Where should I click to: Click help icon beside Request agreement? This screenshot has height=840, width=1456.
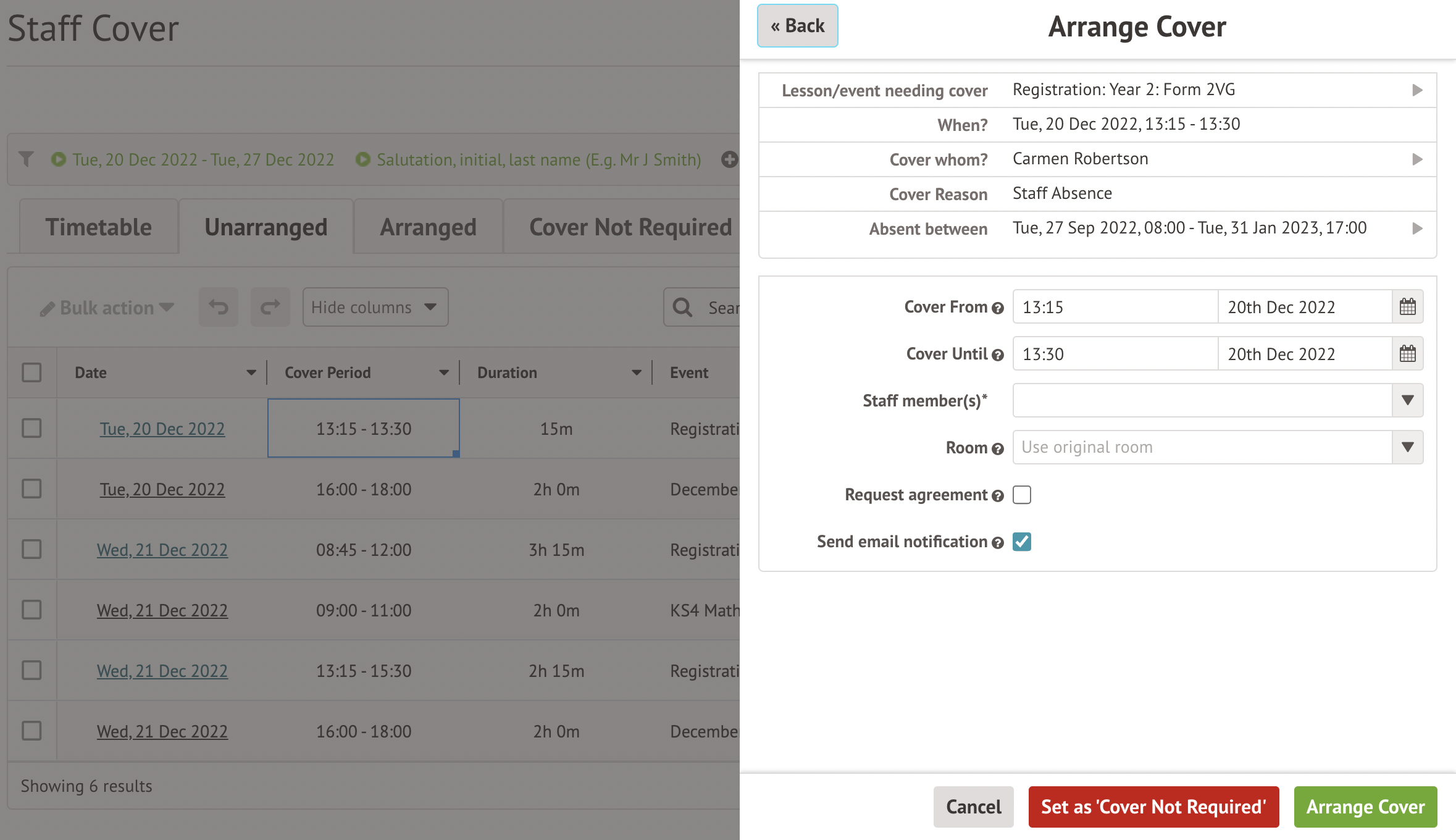coord(997,496)
